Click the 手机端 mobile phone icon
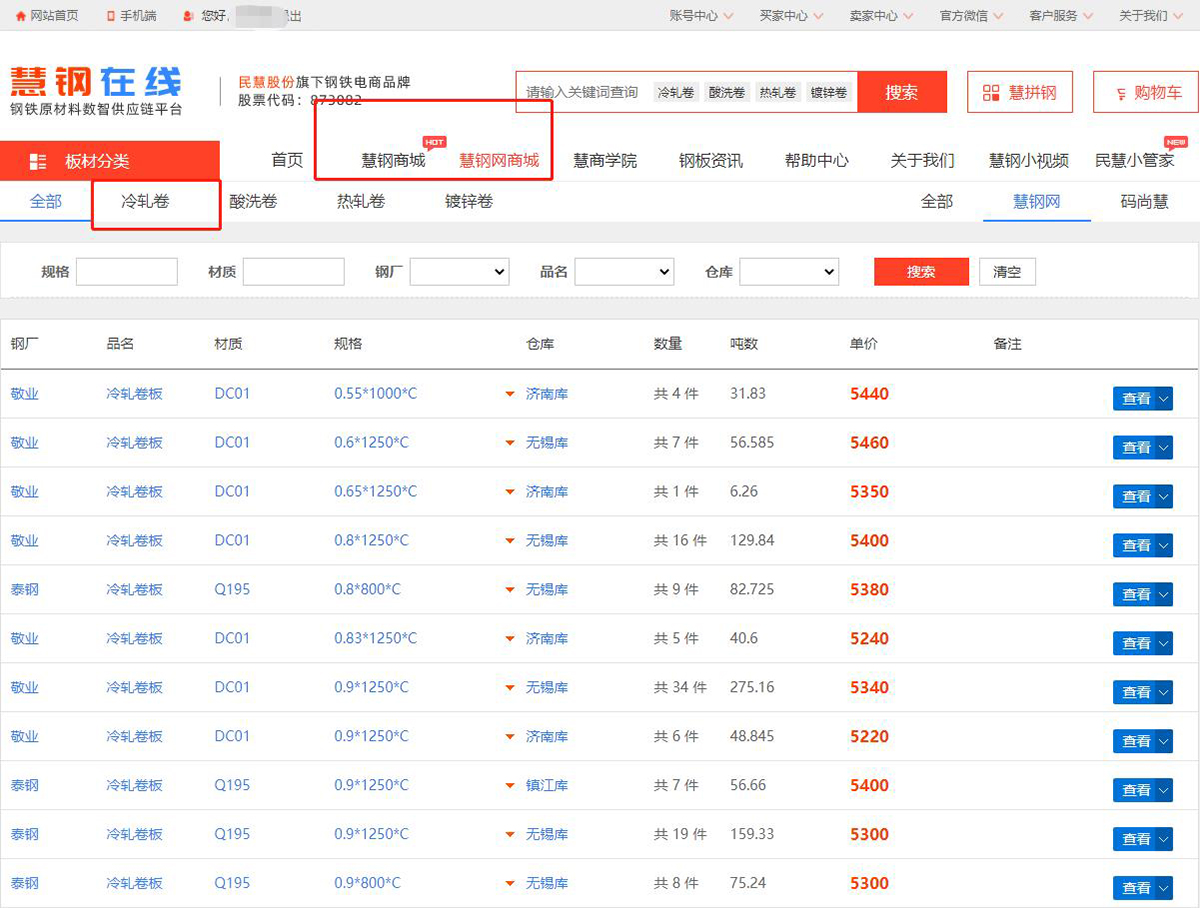This screenshot has height=908, width=1200. 109,16
